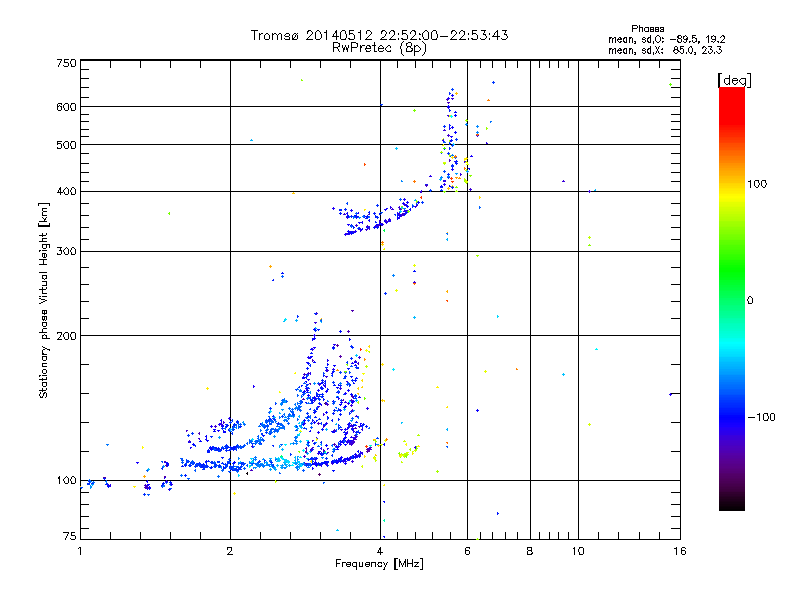Image resolution: width=800 pixels, height=600 pixels.
Task: Click the x-axis tick label '16'
Action: pos(680,551)
